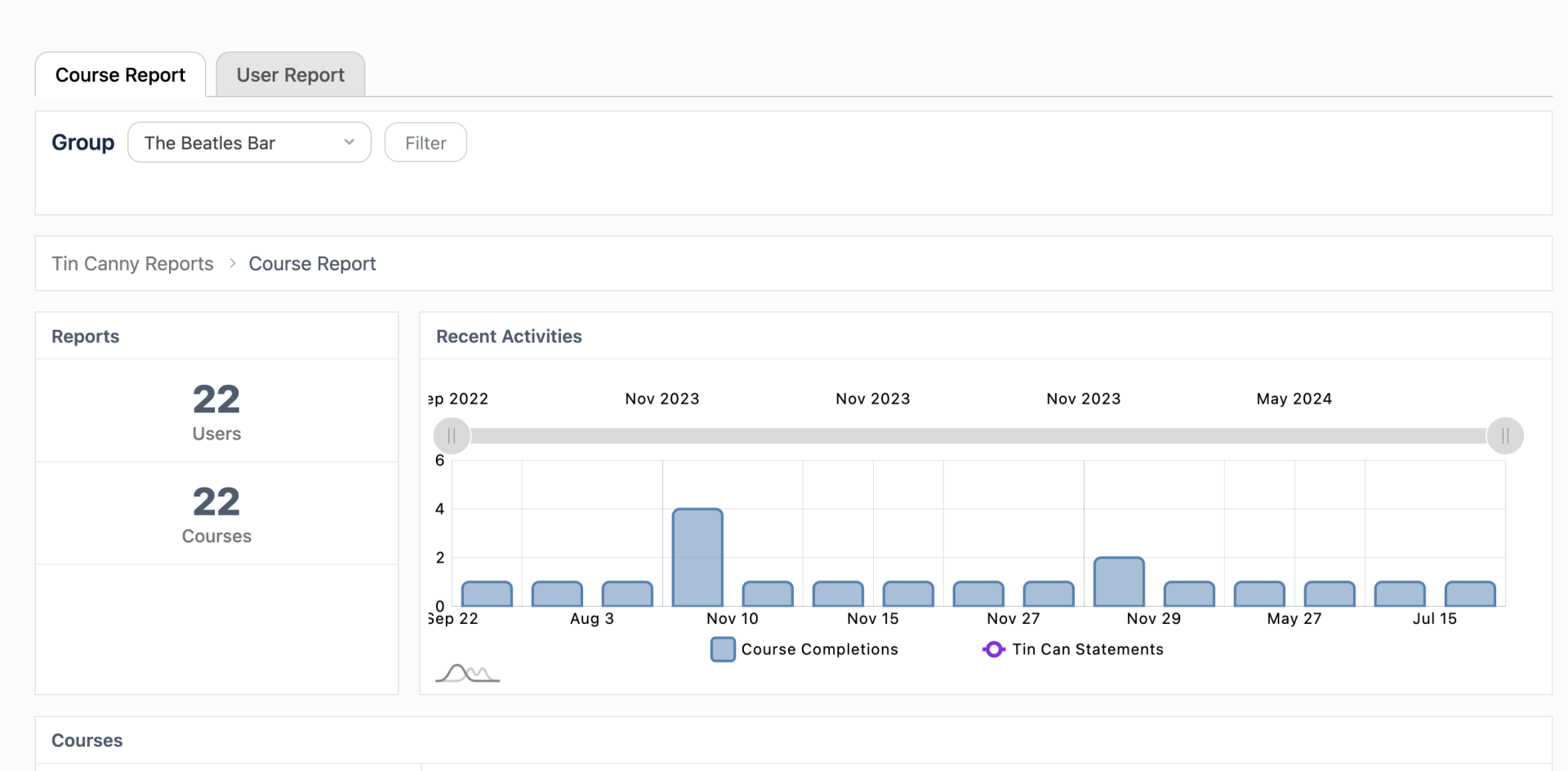
Task: Click the Nov 29 completions bar
Action: [x=1119, y=582]
